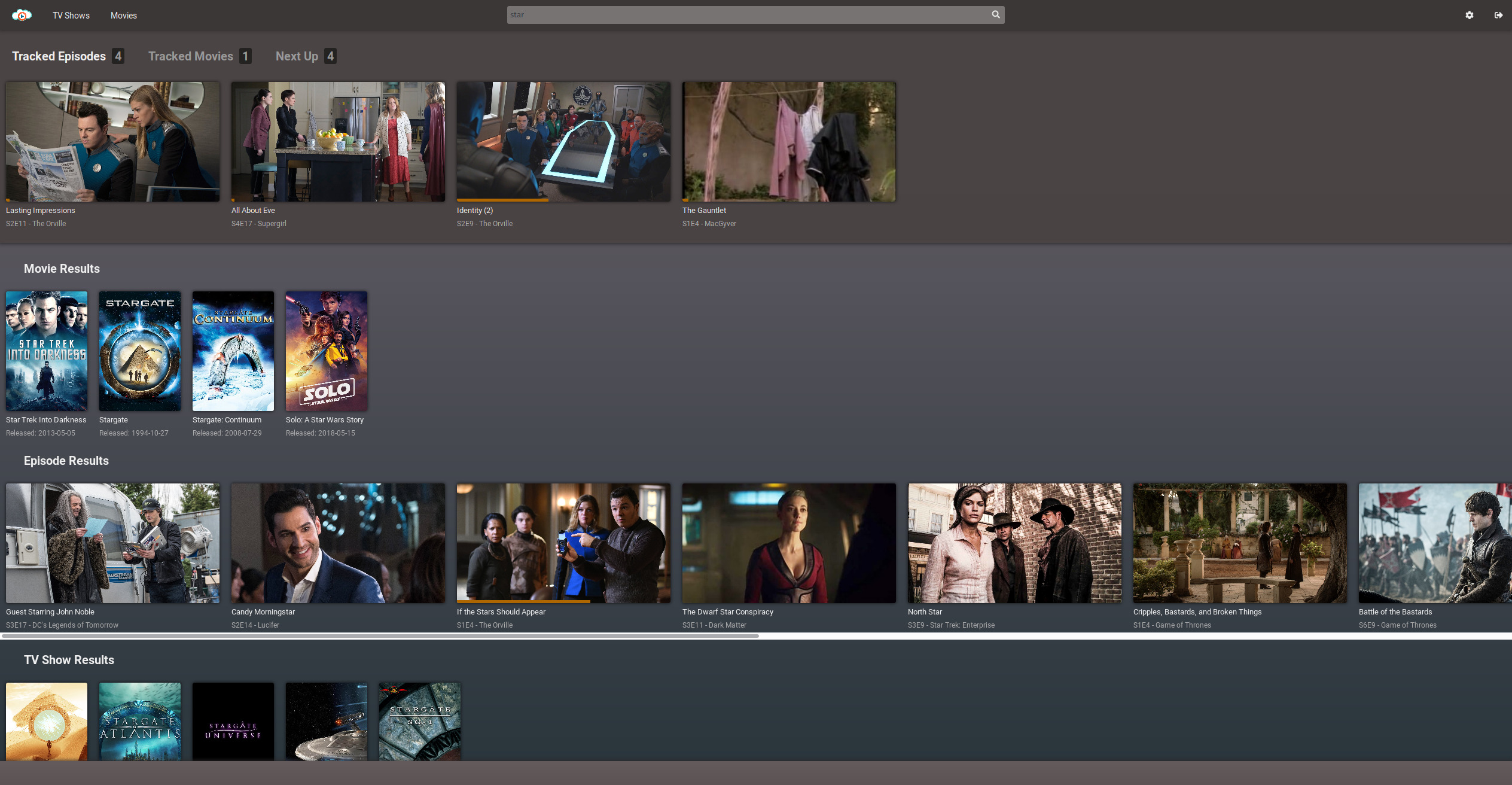Click the search field containing 'star'
Viewport: 1512px width, 785px height.
tap(748, 15)
